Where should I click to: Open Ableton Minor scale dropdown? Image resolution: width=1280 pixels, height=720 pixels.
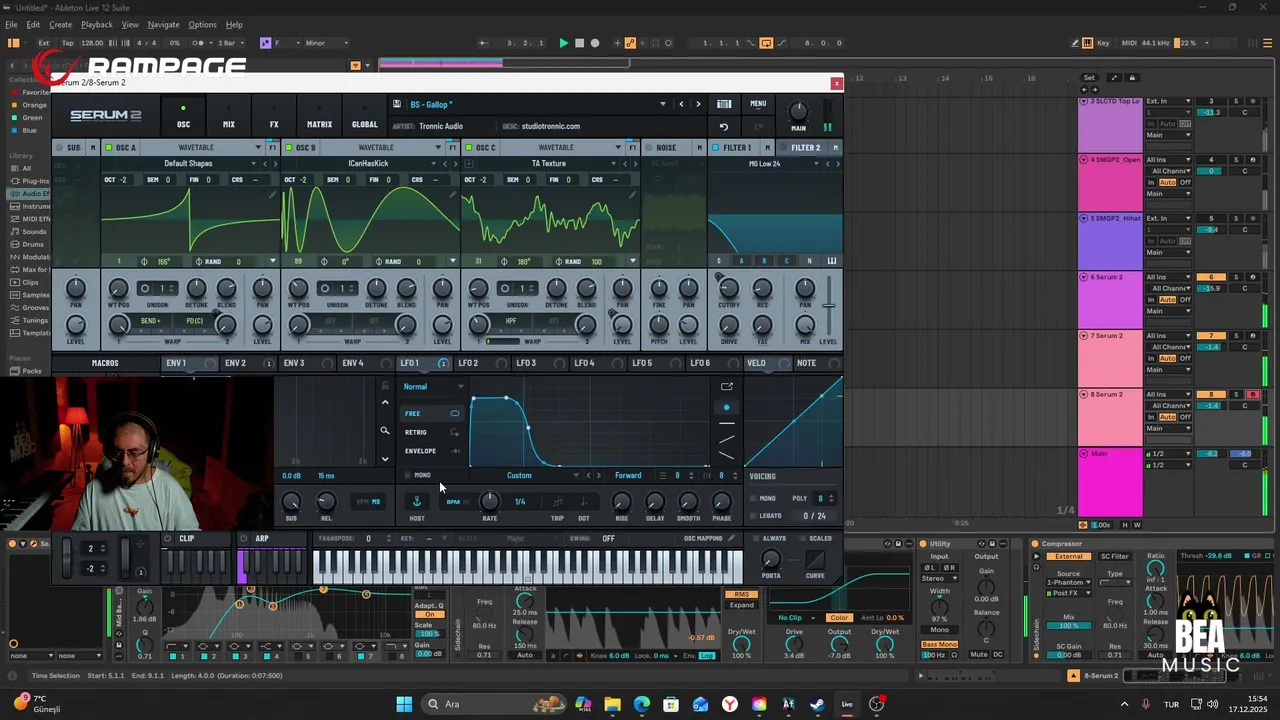coord(328,43)
